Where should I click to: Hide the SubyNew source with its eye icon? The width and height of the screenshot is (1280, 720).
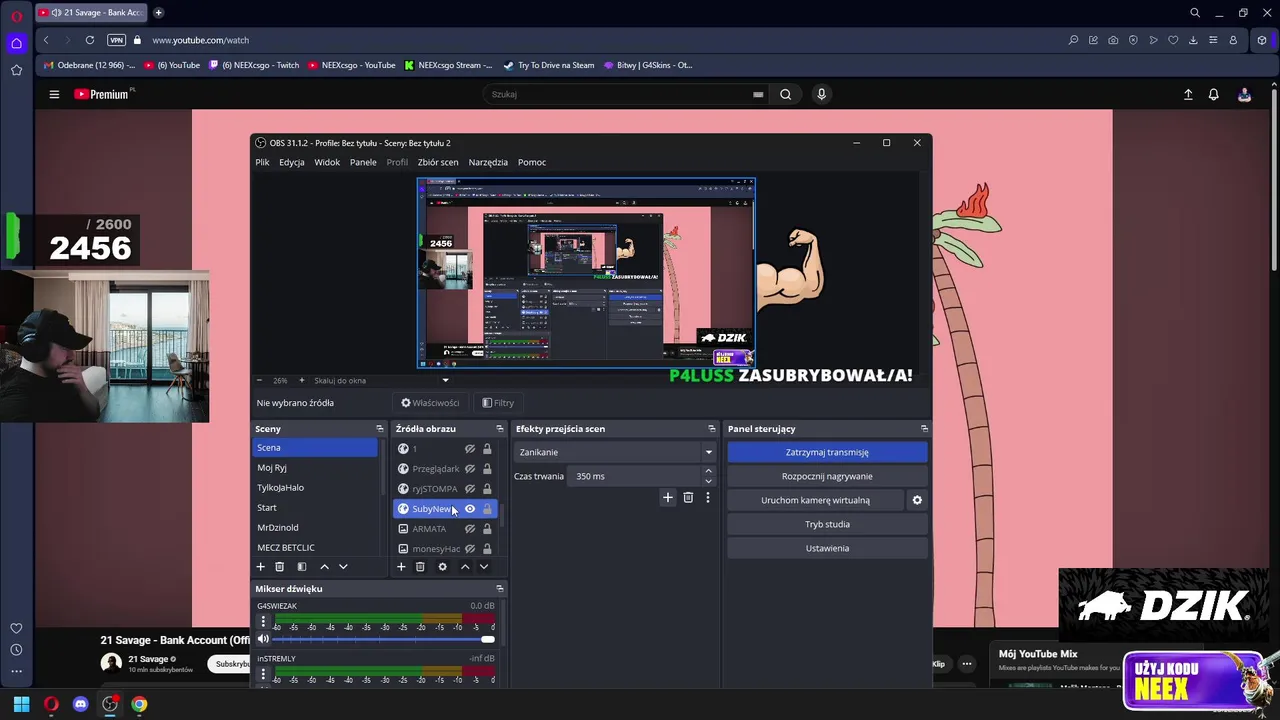(x=470, y=509)
